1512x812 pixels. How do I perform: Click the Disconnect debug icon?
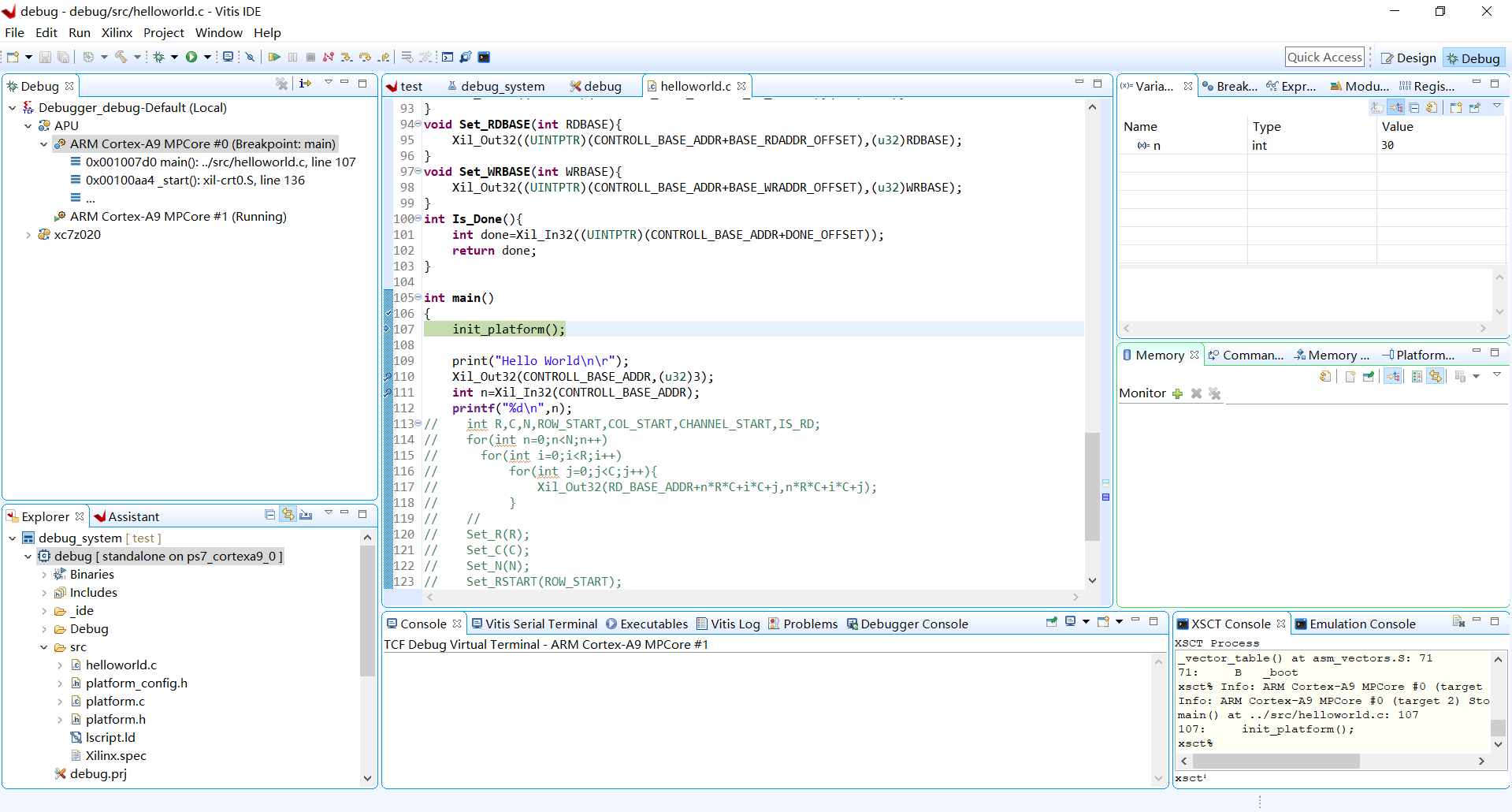pos(329,57)
